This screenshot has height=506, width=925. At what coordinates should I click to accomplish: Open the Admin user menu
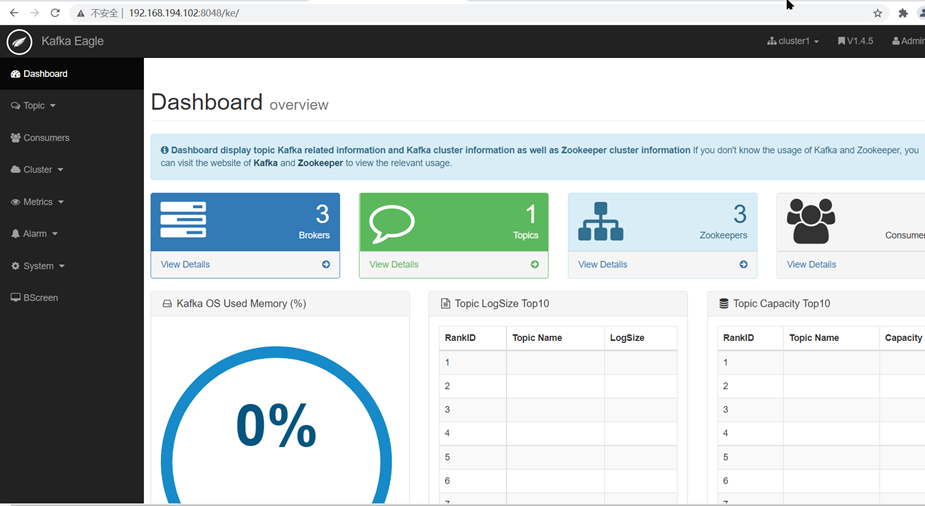(908, 41)
